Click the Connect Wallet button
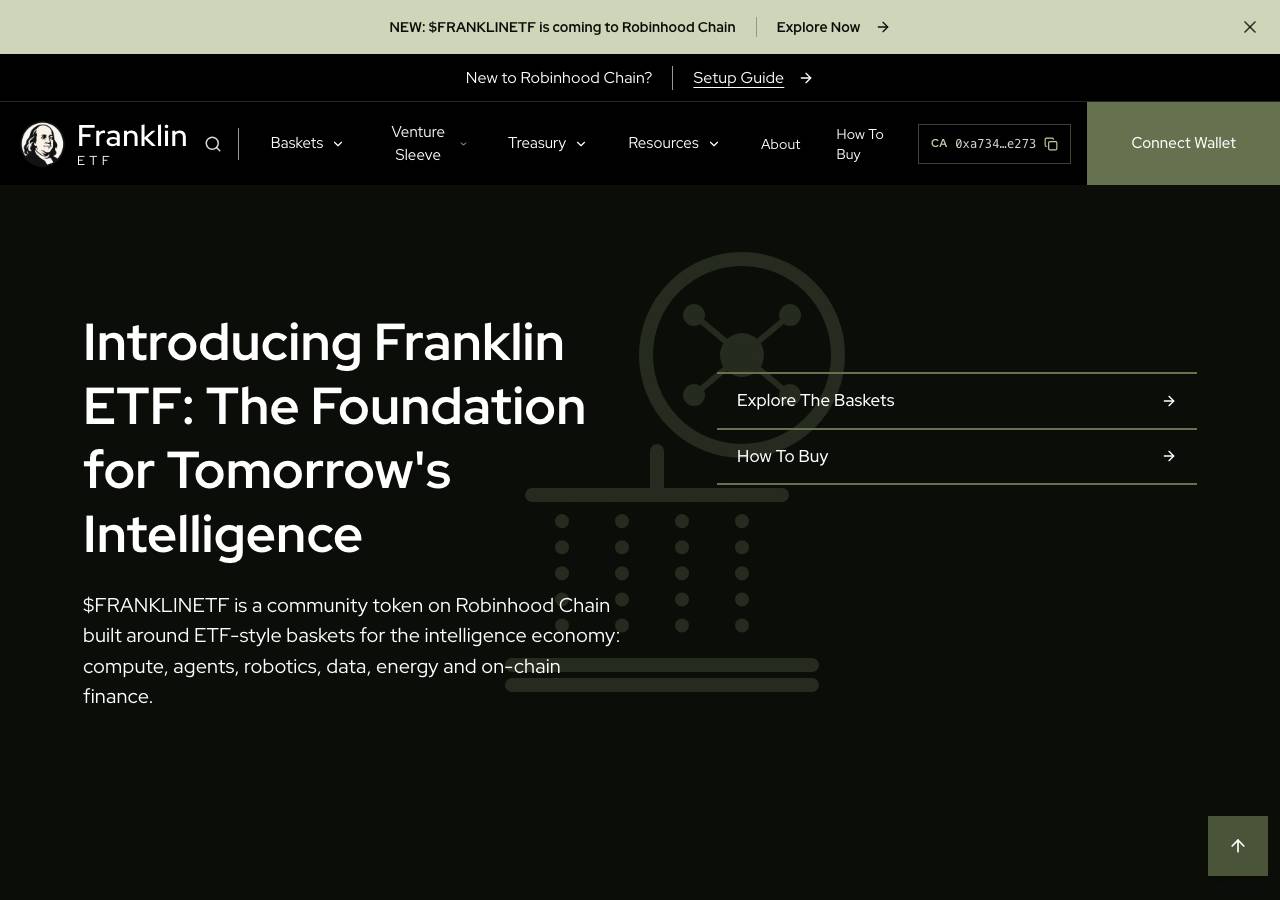This screenshot has width=1280, height=900. click(x=1183, y=143)
